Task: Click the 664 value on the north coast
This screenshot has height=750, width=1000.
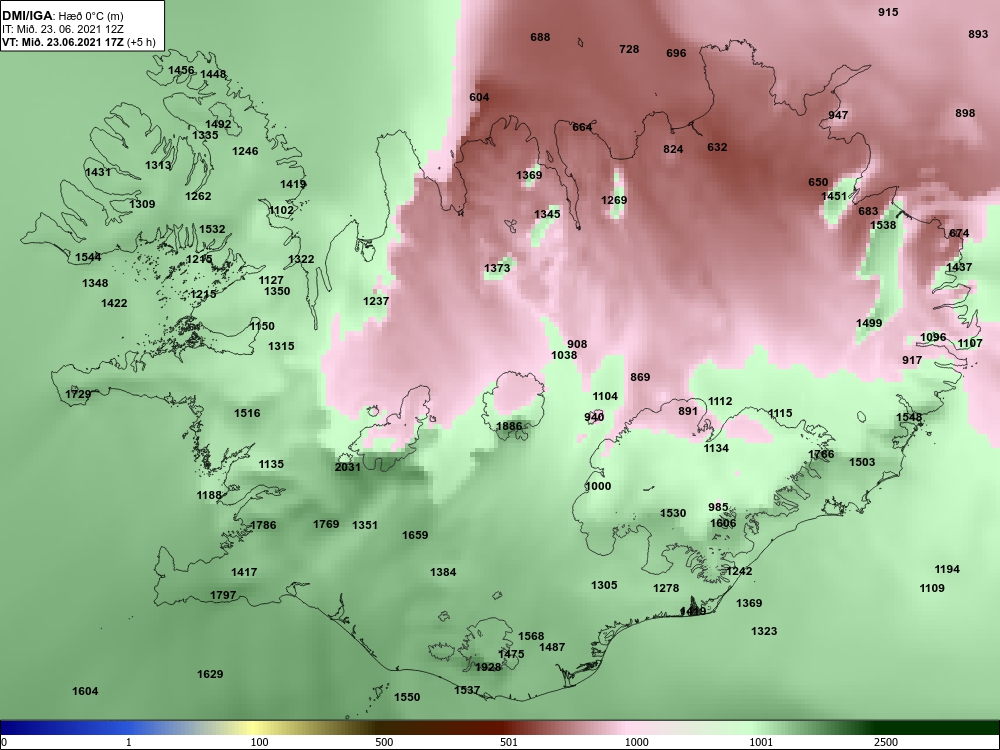Action: [x=582, y=127]
